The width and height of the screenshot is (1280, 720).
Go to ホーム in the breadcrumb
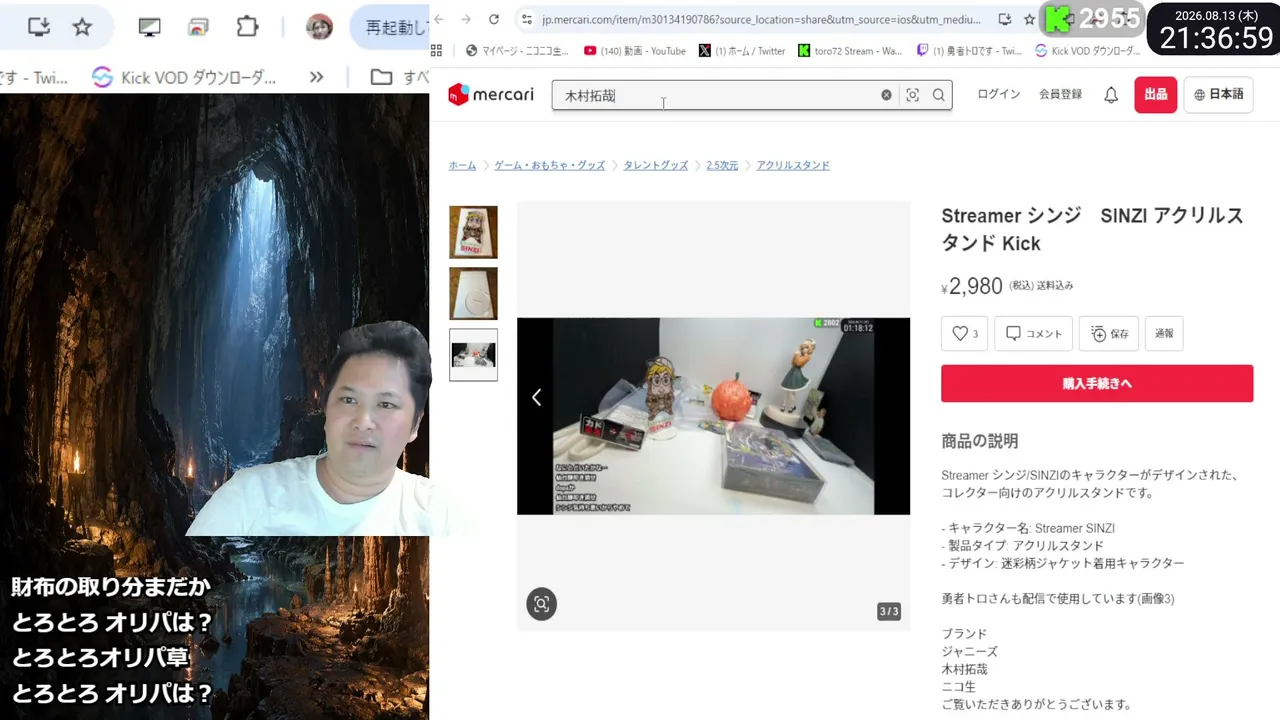[462, 165]
